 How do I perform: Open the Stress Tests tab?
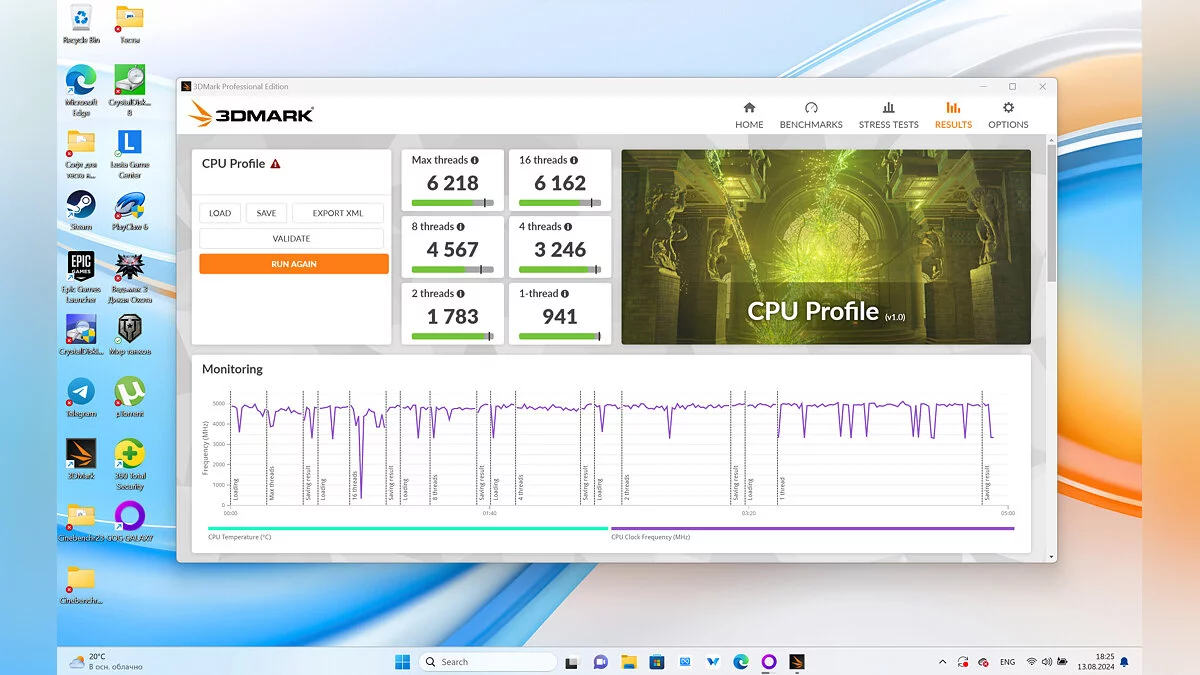888,115
